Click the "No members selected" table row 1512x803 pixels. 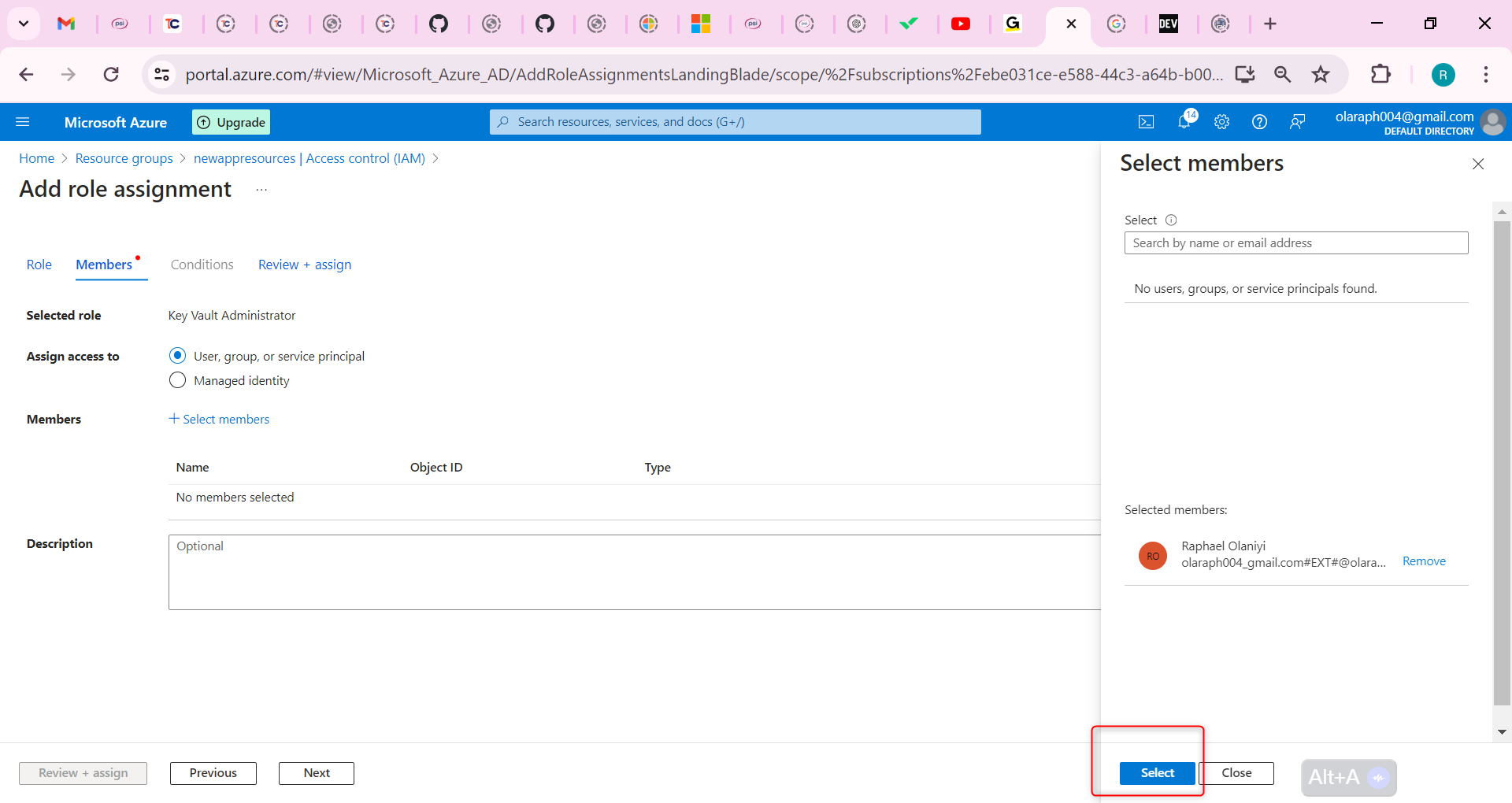tap(635, 498)
